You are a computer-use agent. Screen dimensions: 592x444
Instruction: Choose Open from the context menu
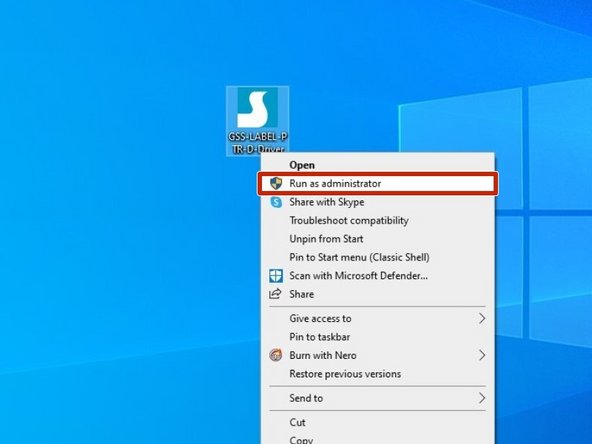378,165
